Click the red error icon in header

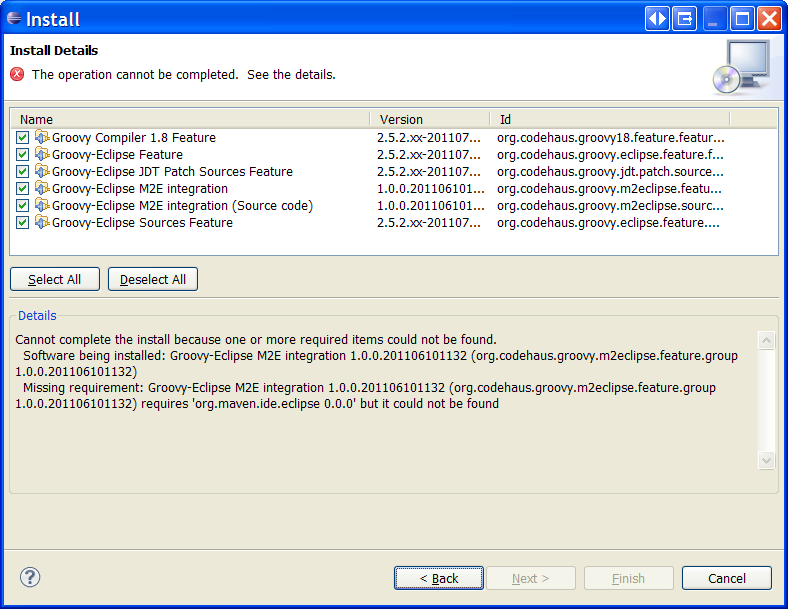17,74
